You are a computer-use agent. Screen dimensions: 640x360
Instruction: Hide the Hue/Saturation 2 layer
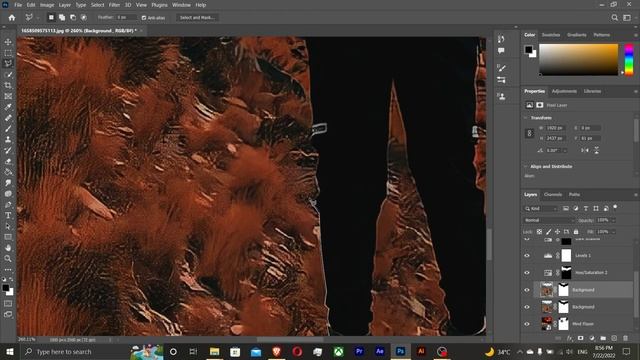click(527, 273)
